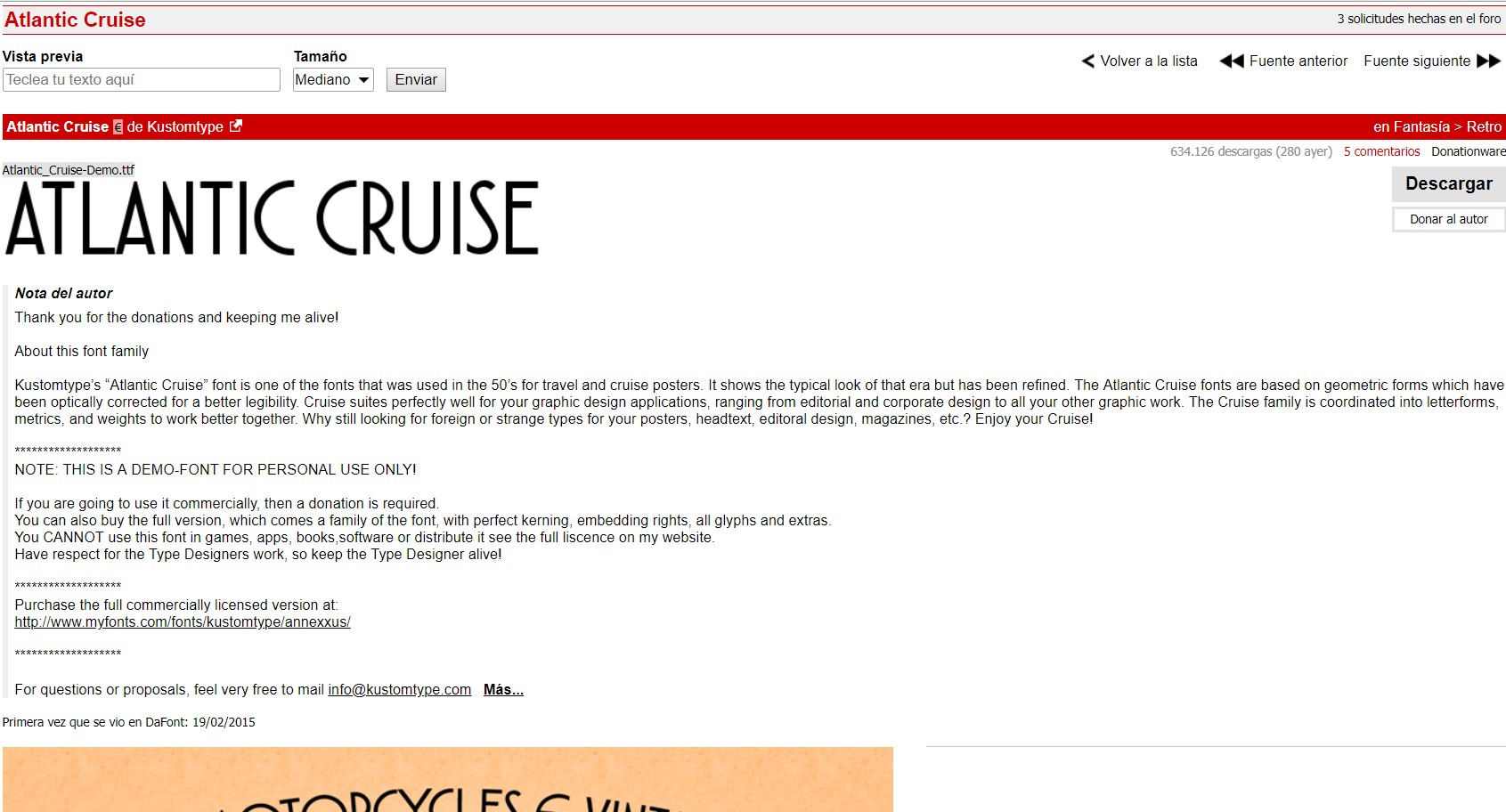The width and height of the screenshot is (1506, 812).
Task: Click the 634.126 descargas count text
Action: [1251, 151]
